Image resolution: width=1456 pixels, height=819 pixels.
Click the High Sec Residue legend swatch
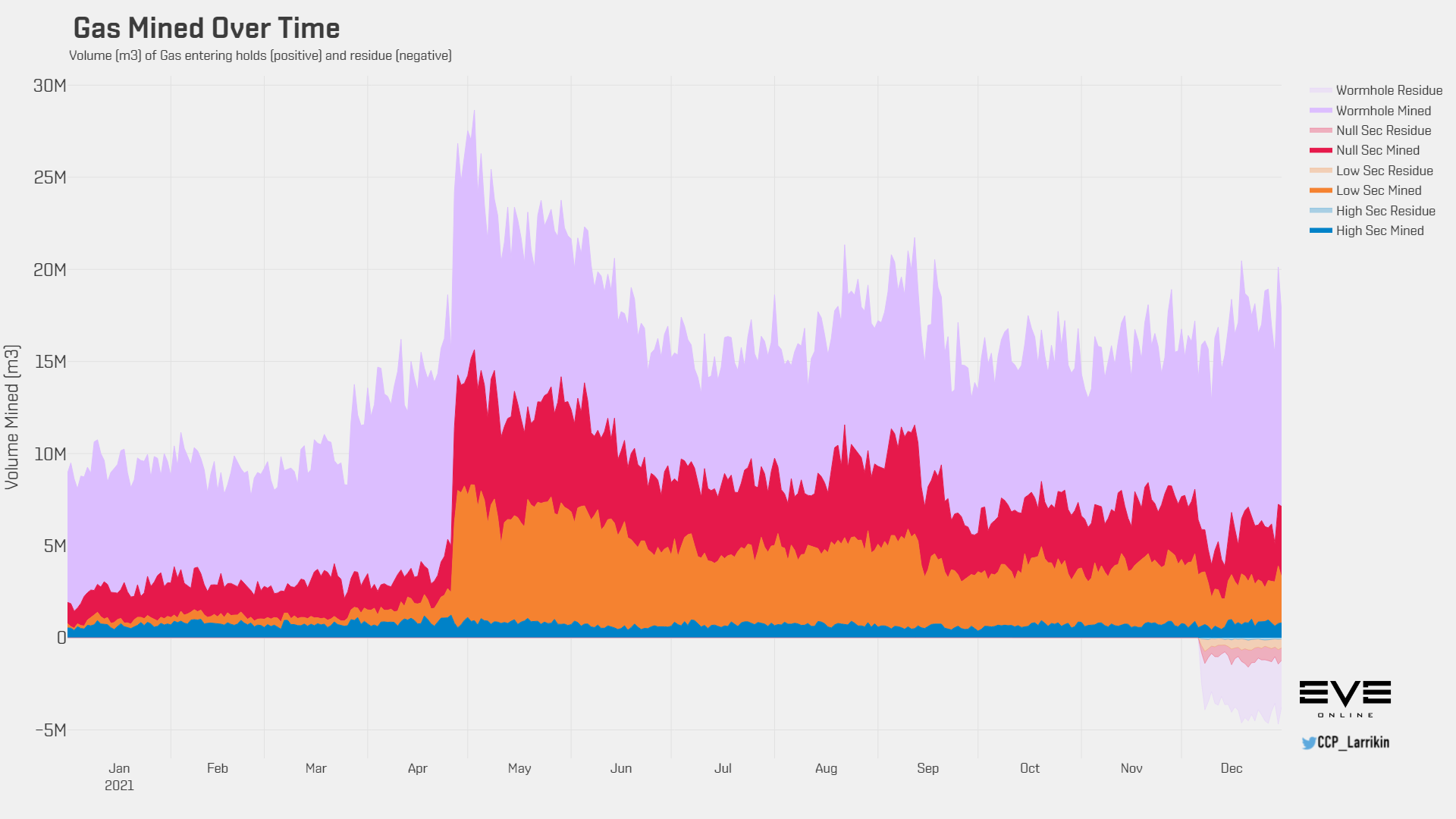point(1320,211)
